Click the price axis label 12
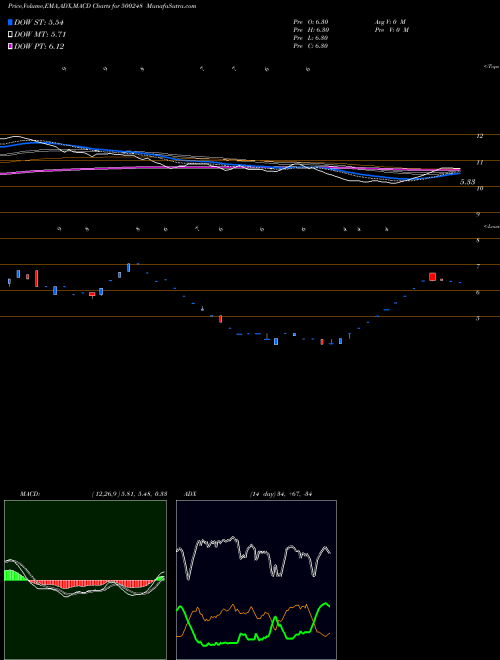The image size is (500, 660). [479, 136]
